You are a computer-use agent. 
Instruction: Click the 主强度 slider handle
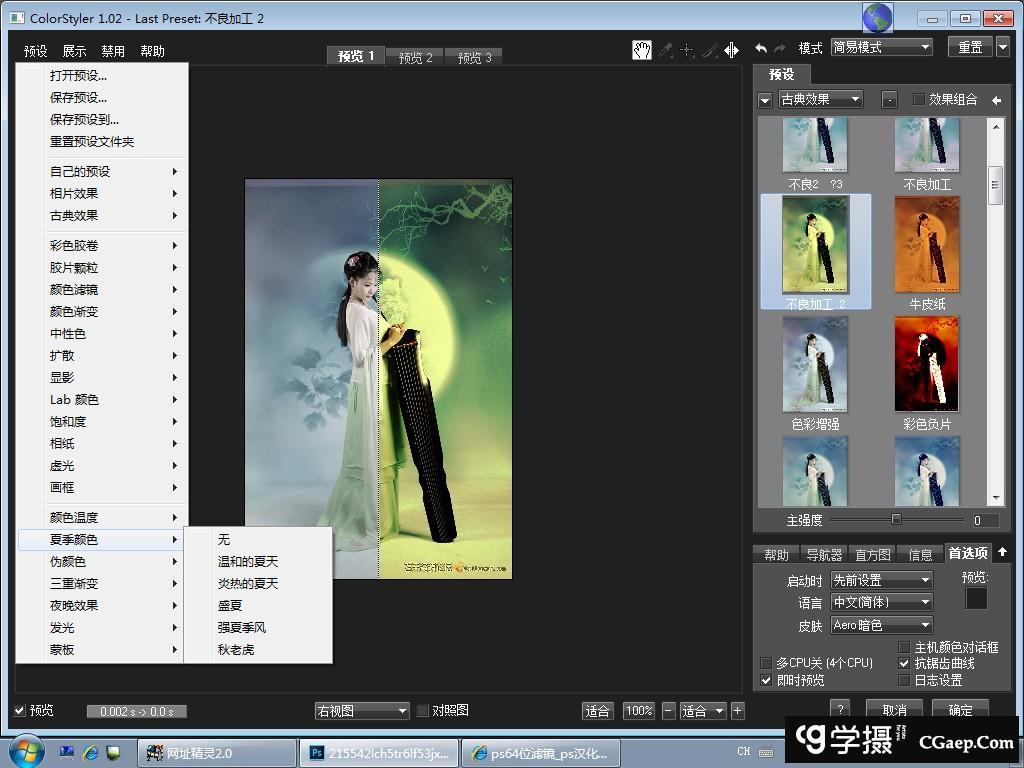[896, 520]
